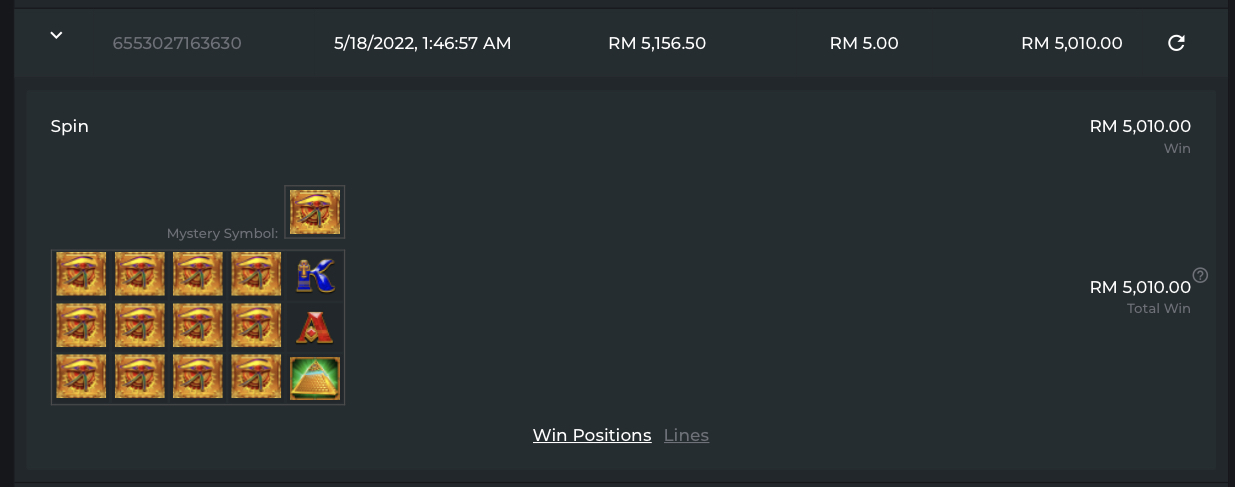Viewport: 1235px width, 487px height.
Task: Click the replay refresh icon
Action: click(x=1176, y=43)
